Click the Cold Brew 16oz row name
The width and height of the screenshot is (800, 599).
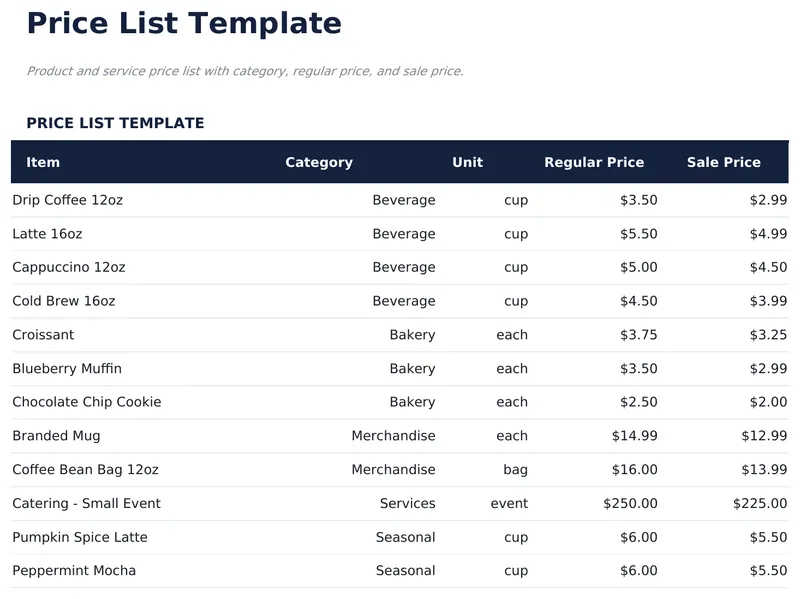coord(64,301)
